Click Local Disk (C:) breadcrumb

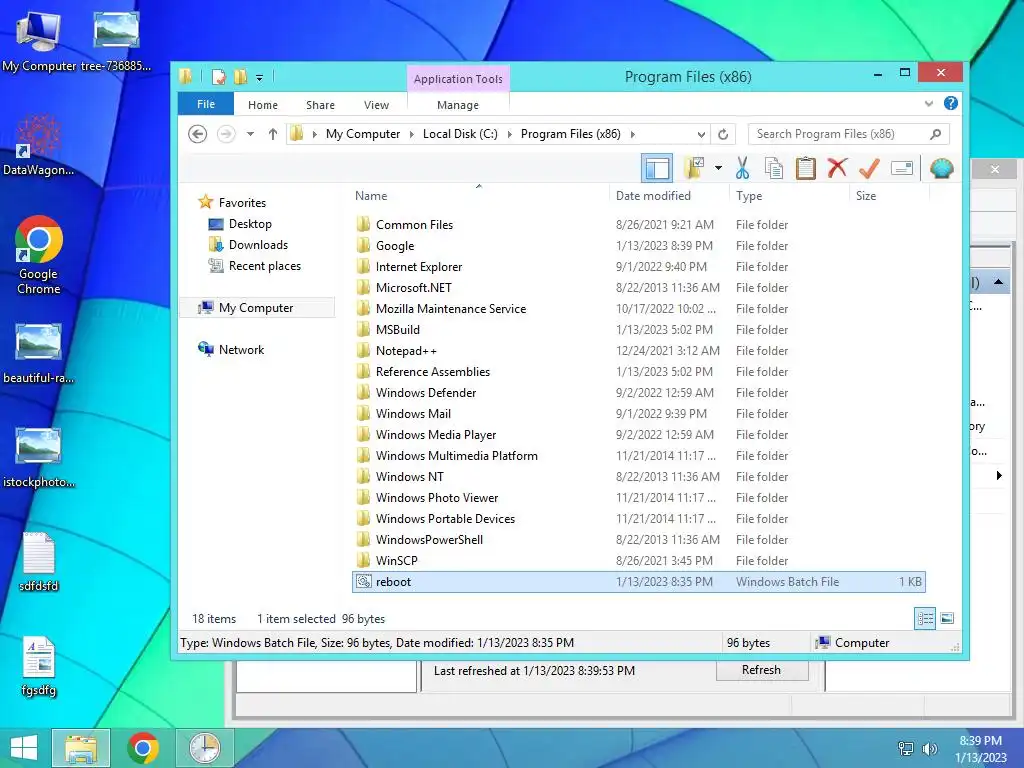point(460,134)
